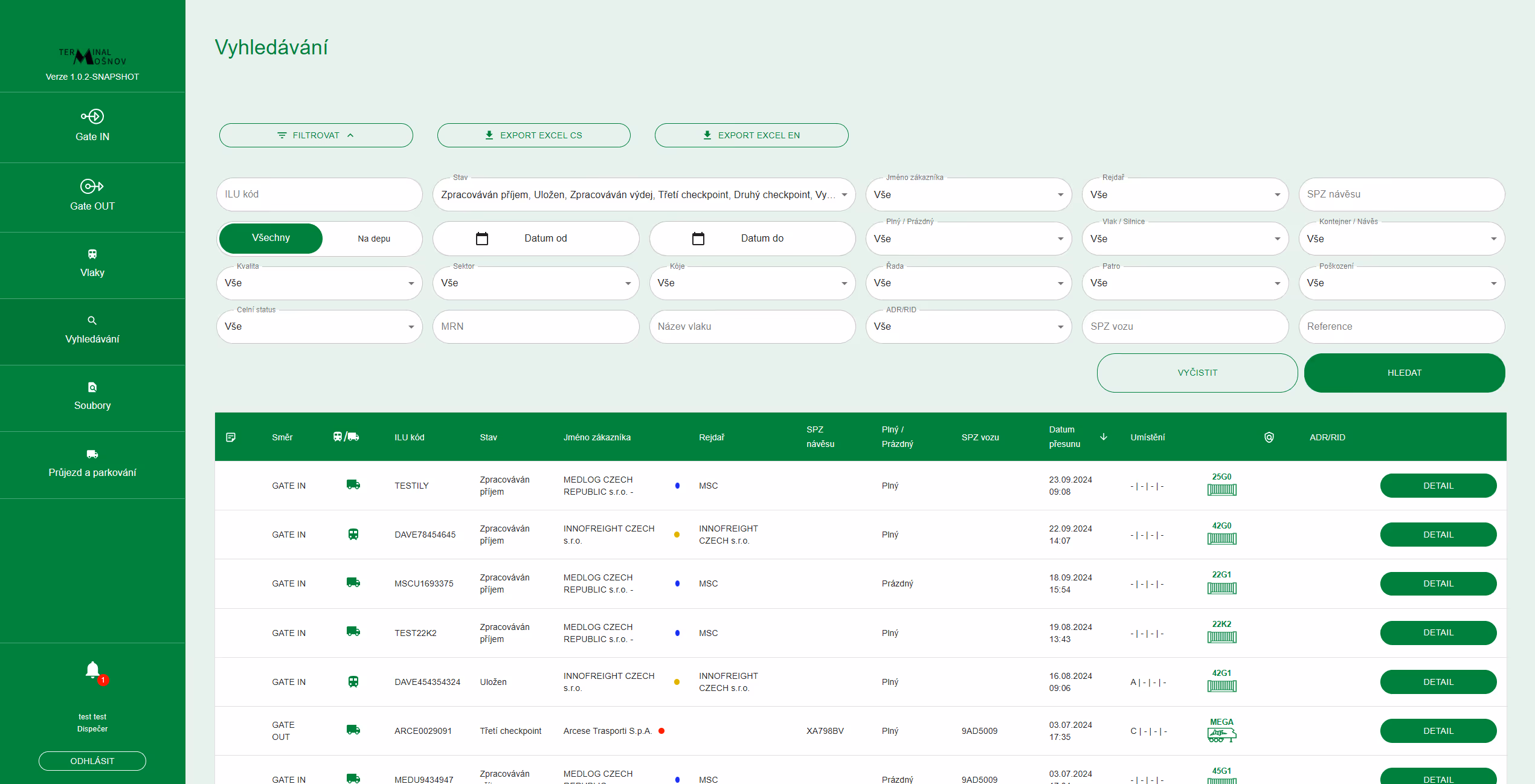Click EXPORT EXCEL EN button
Screen dimensions: 1535x784
click(x=751, y=135)
